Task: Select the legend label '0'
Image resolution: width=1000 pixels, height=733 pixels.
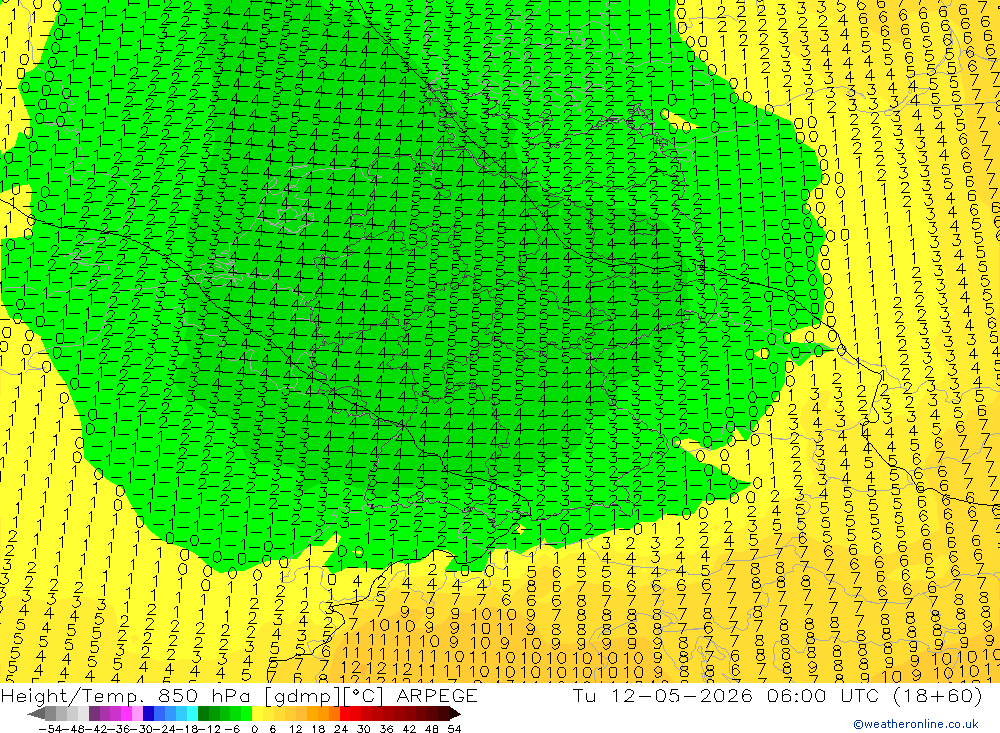Action: (254, 729)
